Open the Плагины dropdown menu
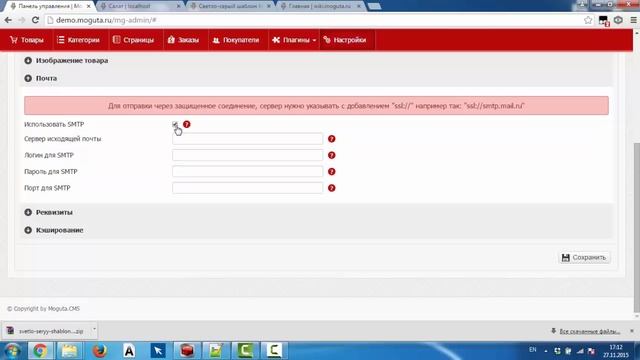 (x=294, y=40)
